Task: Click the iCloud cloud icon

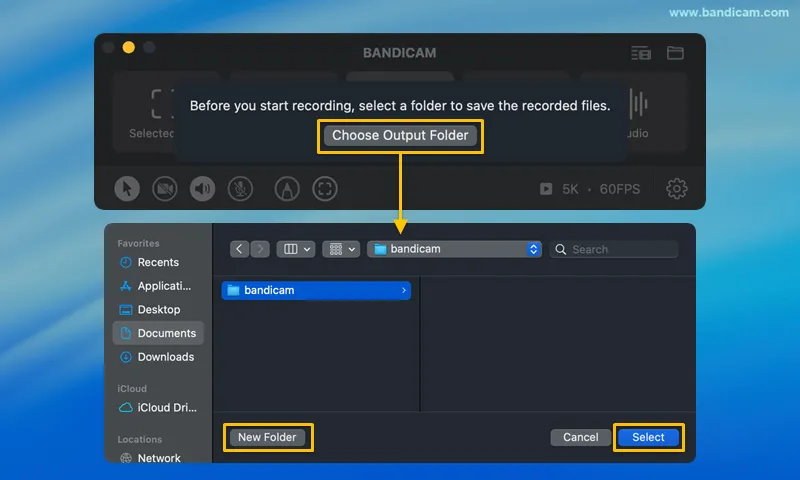Action: click(x=126, y=408)
